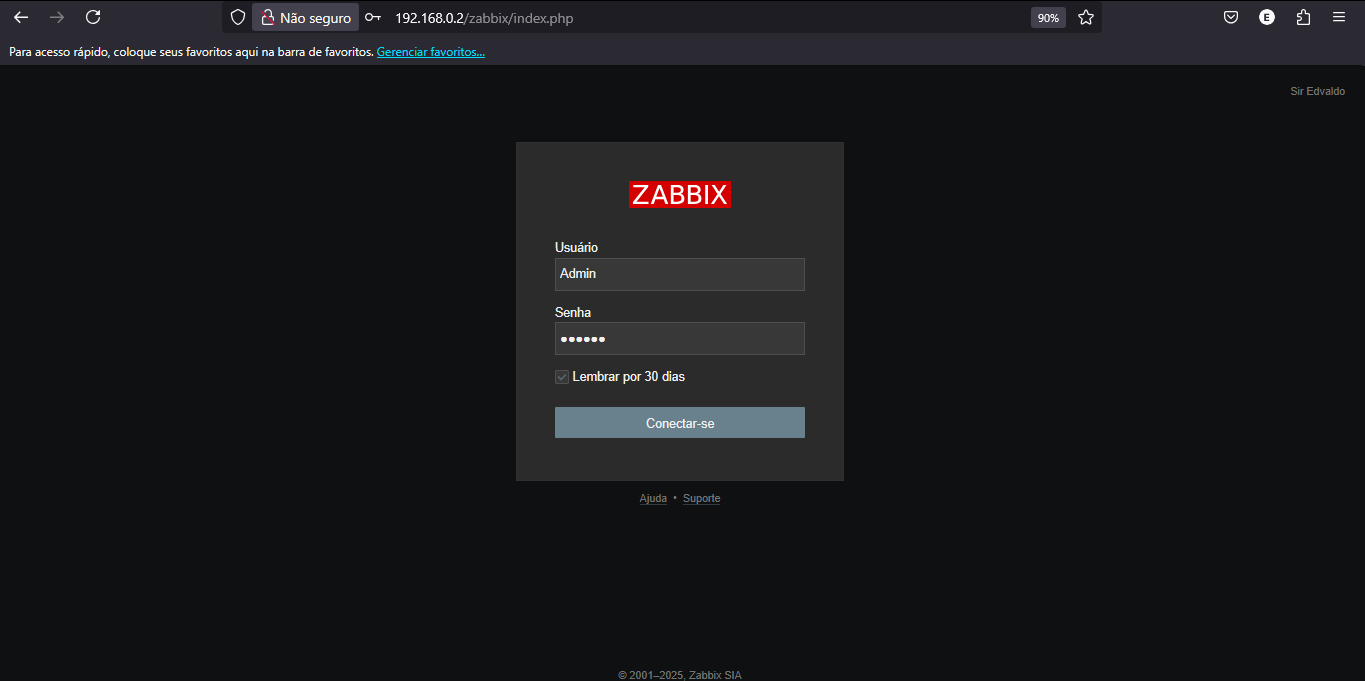The height and width of the screenshot is (681, 1365).
Task: Click the back navigation arrow
Action: tap(20, 17)
